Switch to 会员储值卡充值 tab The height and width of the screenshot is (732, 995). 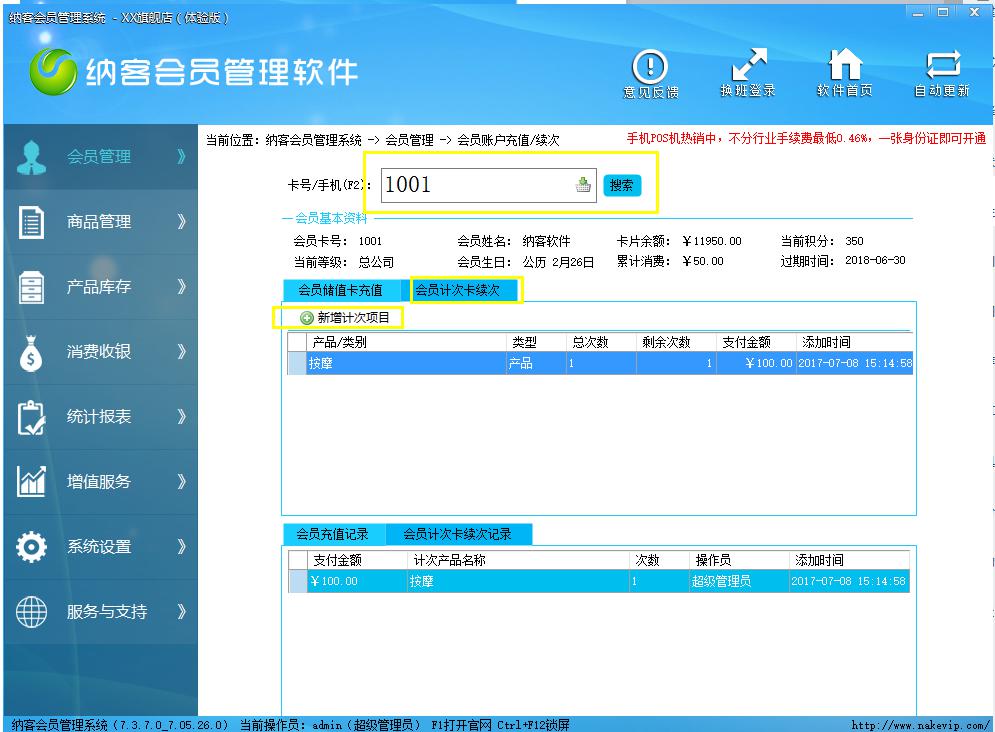point(341,291)
